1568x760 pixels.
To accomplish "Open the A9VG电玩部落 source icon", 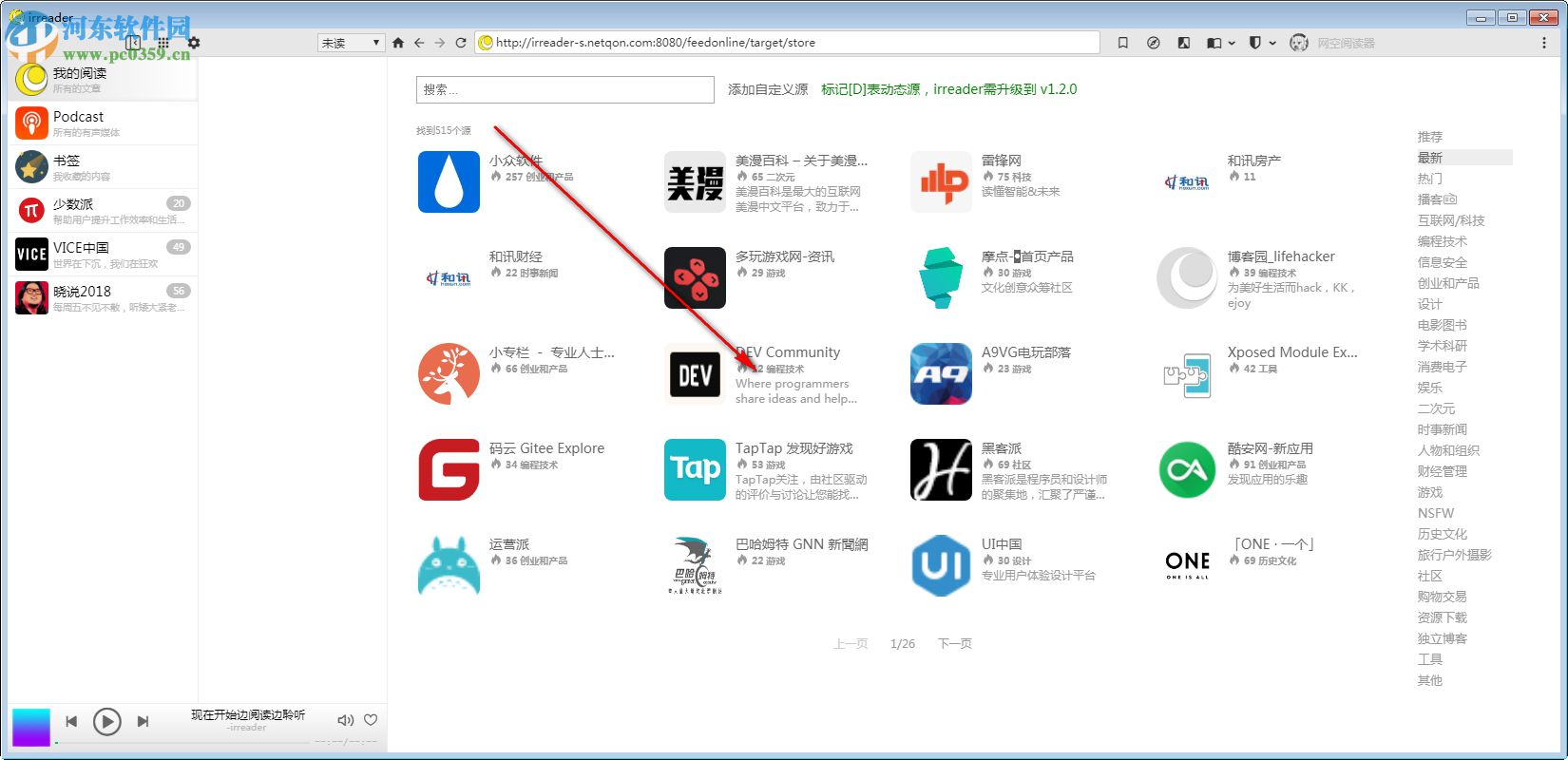I will [941, 373].
